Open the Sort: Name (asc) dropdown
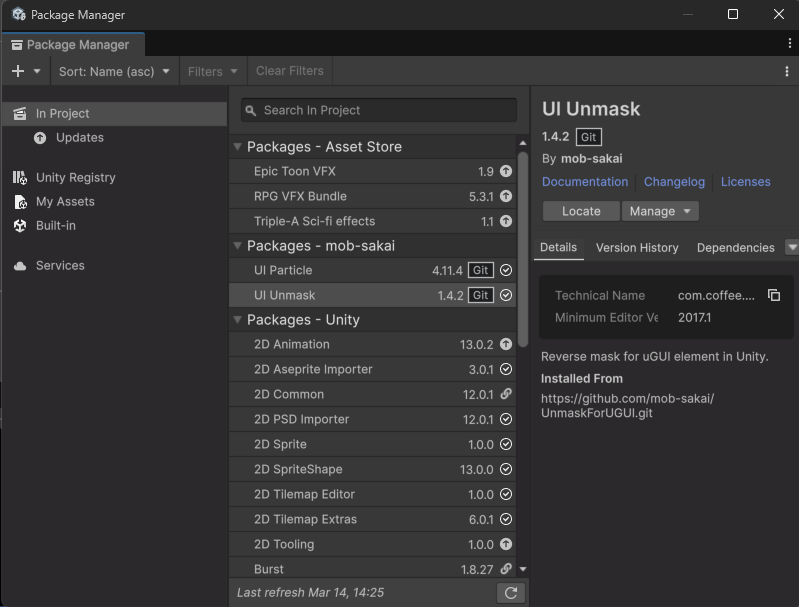 (x=114, y=71)
